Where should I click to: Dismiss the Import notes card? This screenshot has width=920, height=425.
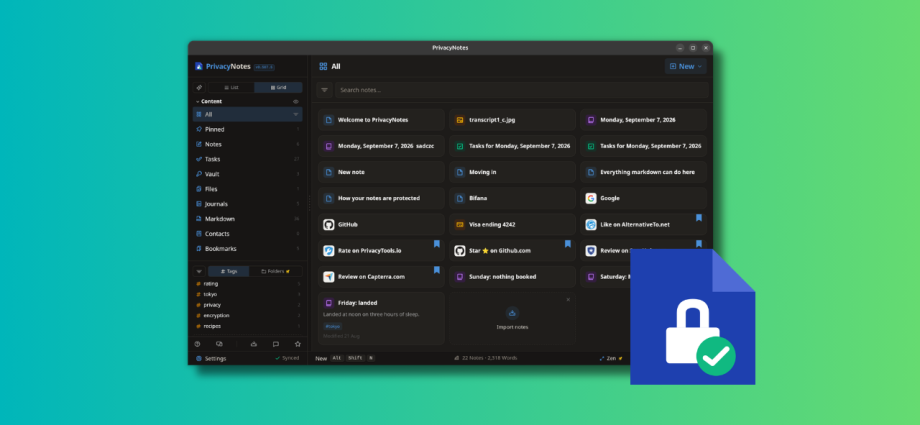click(568, 299)
